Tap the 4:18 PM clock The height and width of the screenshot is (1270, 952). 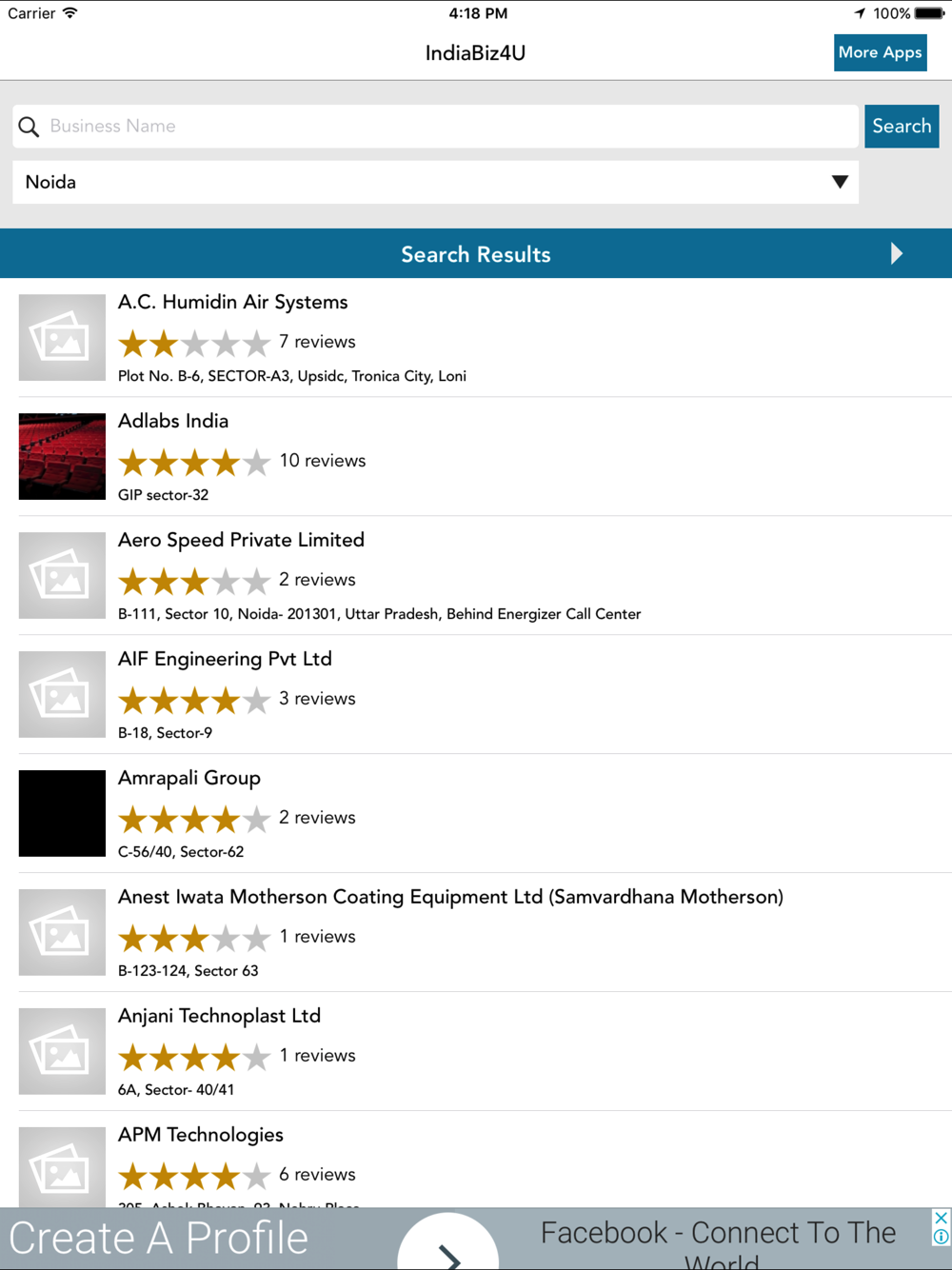pyautogui.click(x=478, y=13)
